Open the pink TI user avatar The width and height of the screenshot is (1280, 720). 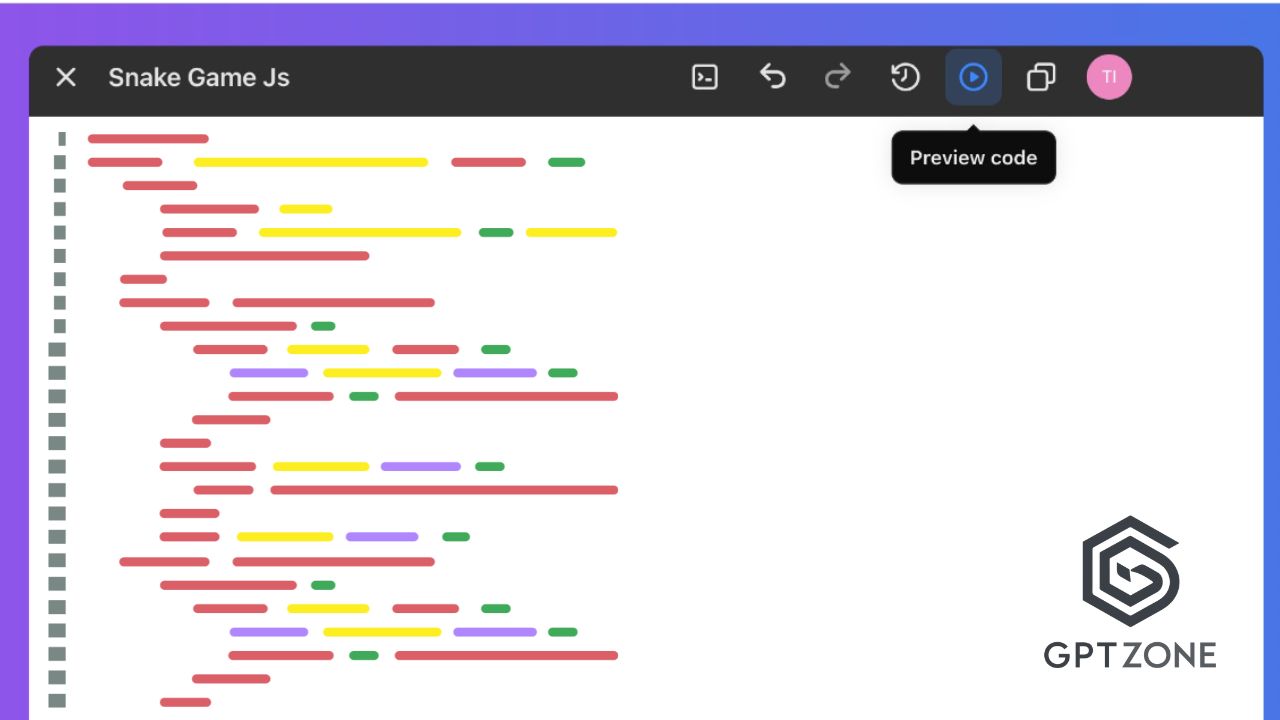pos(1109,77)
